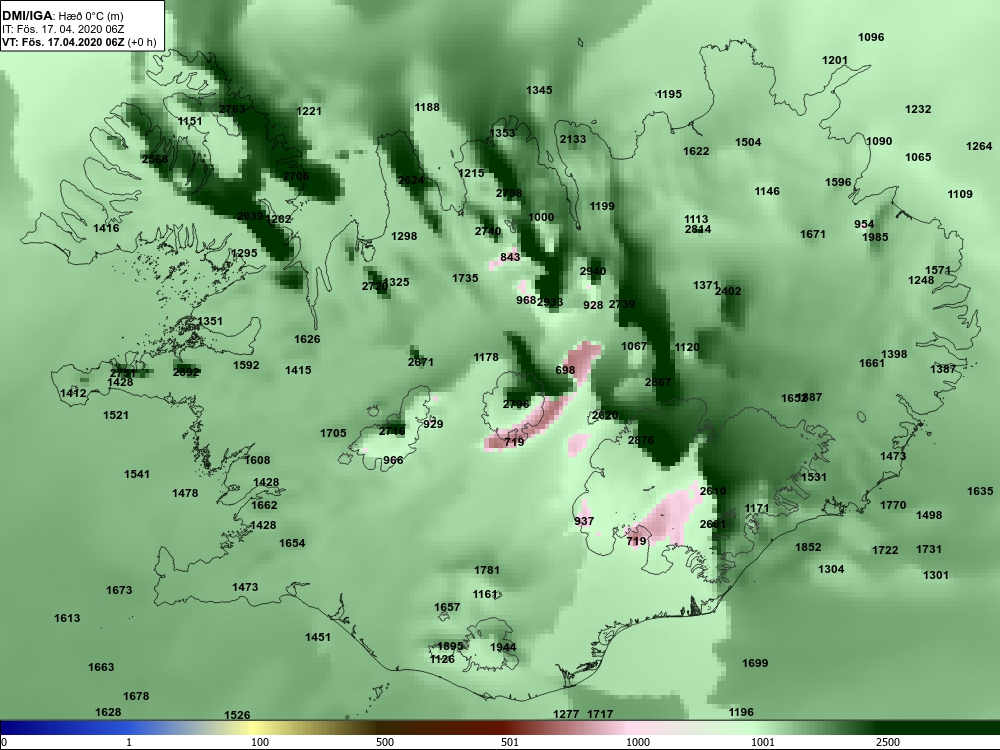Click the 1451 height label

318,637
